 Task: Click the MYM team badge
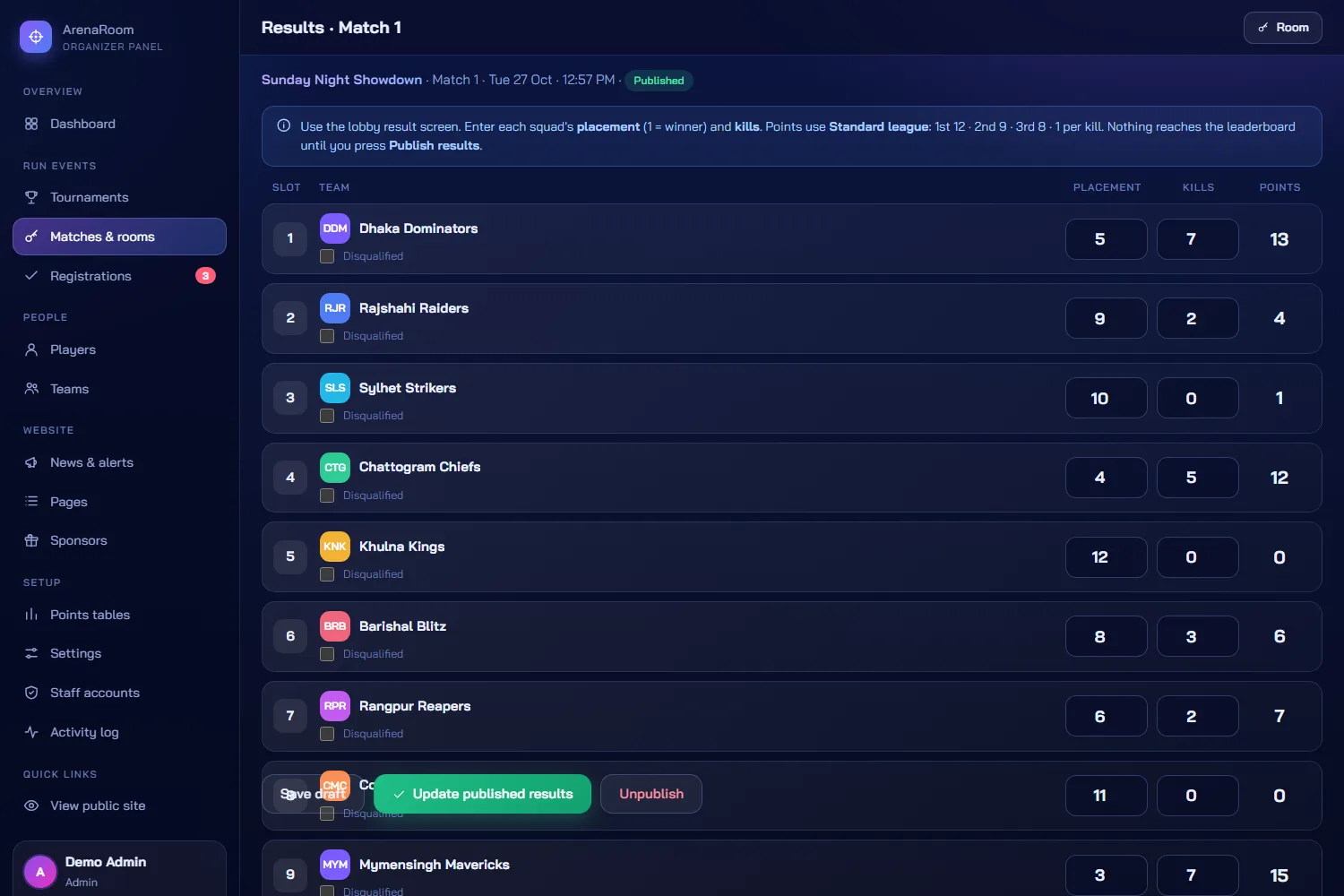(335, 865)
